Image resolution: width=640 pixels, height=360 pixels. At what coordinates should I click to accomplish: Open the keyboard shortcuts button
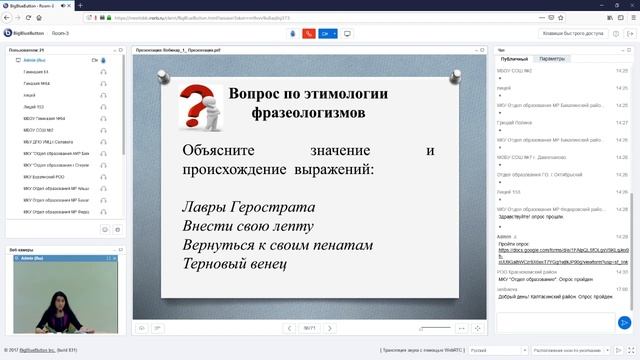pos(573,33)
